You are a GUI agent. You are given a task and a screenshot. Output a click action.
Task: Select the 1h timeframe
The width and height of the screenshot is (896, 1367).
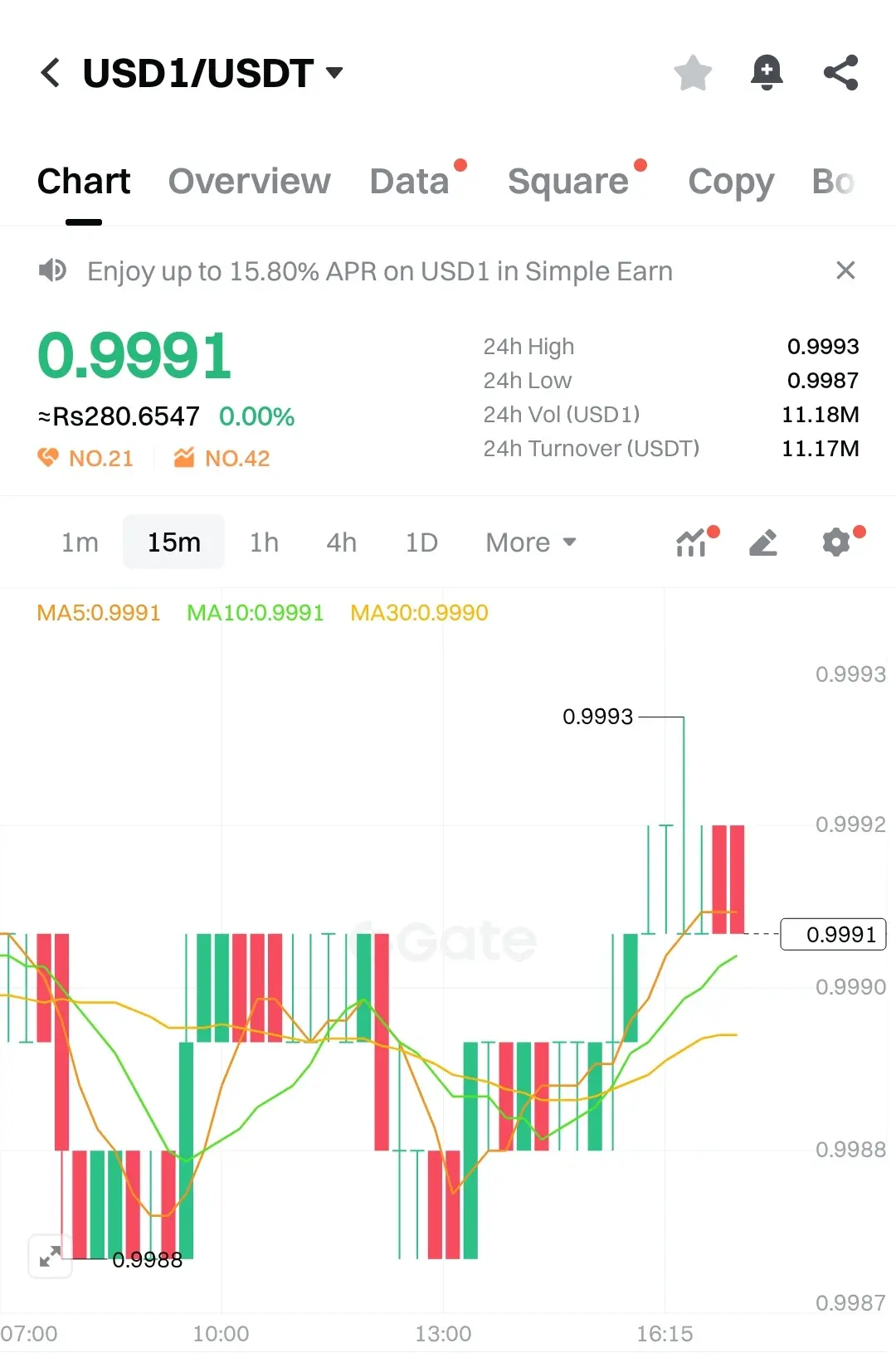click(x=264, y=542)
